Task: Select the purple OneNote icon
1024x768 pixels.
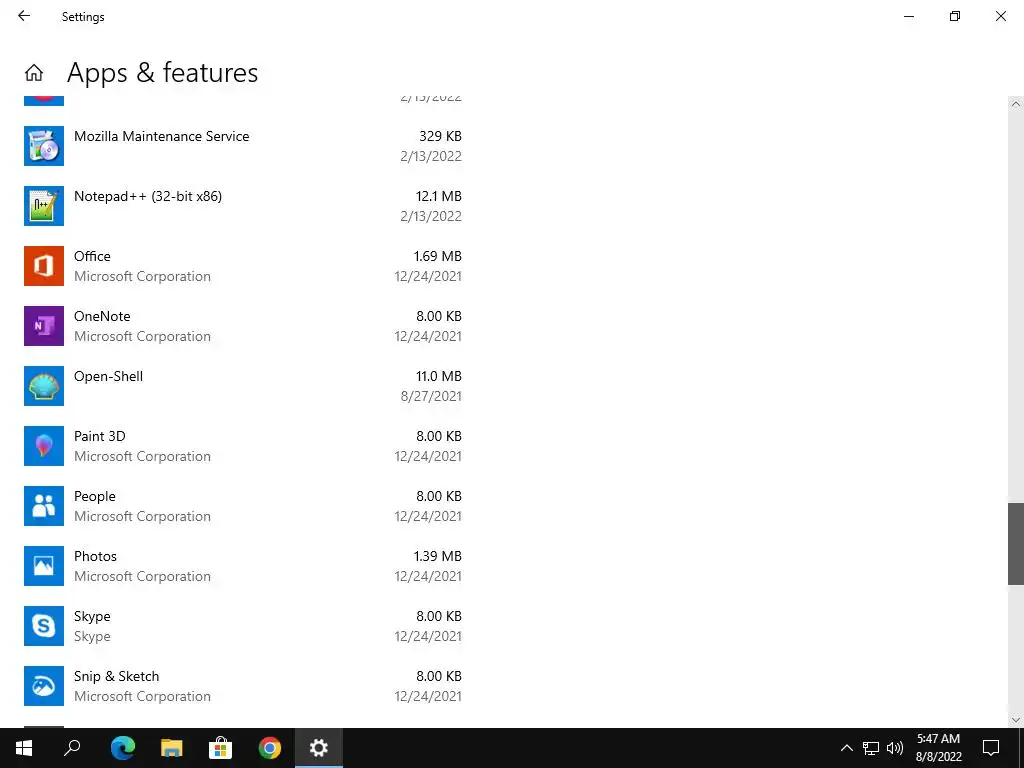Action: tap(44, 326)
